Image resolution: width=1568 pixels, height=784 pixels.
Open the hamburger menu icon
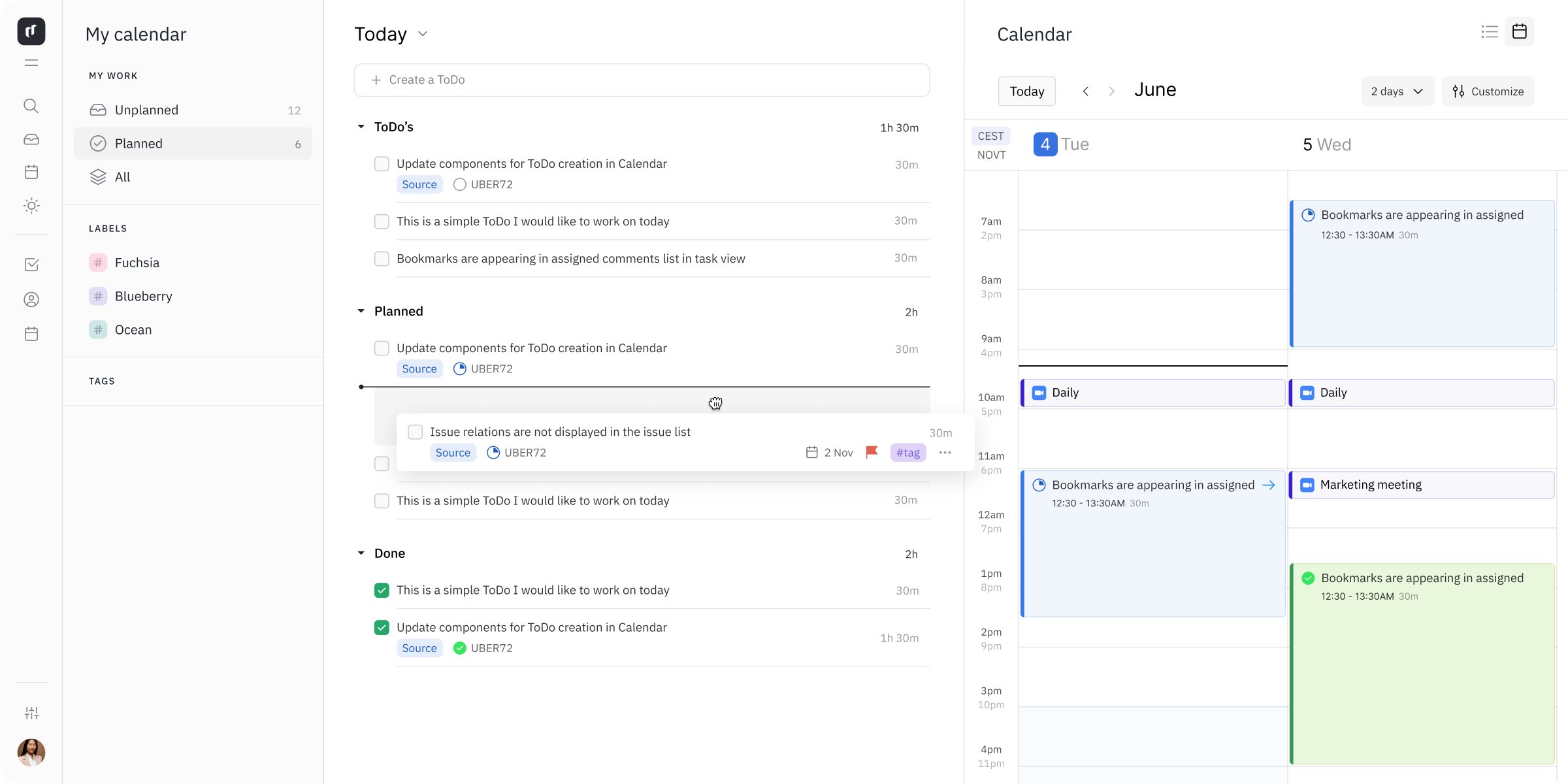pyautogui.click(x=31, y=63)
